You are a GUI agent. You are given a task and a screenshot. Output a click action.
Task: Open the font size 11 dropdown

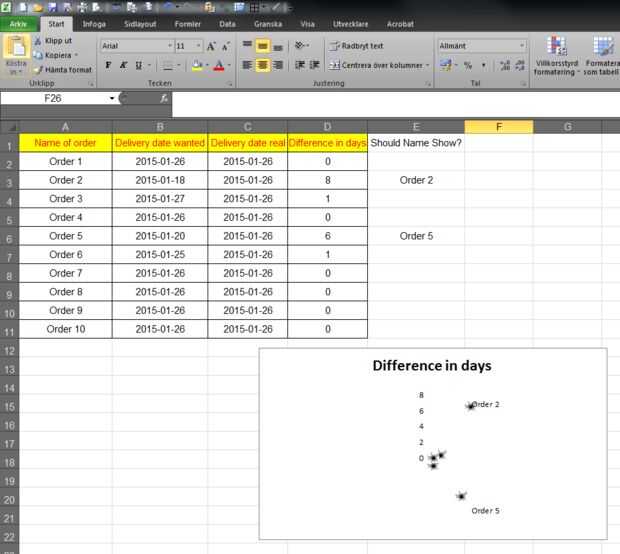(x=198, y=46)
